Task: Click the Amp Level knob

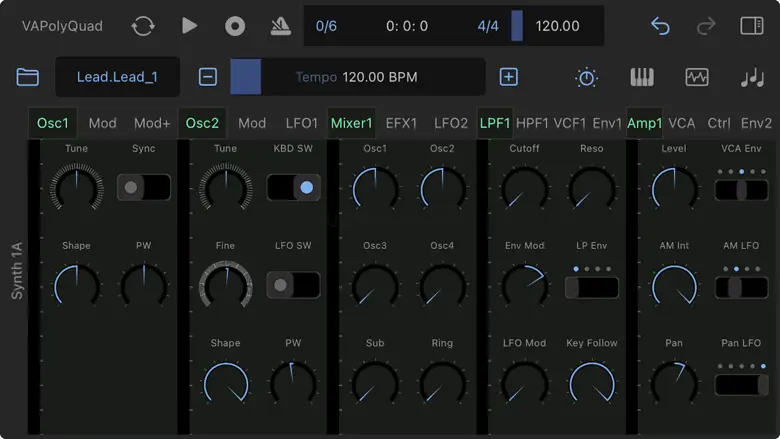Action: tap(674, 189)
